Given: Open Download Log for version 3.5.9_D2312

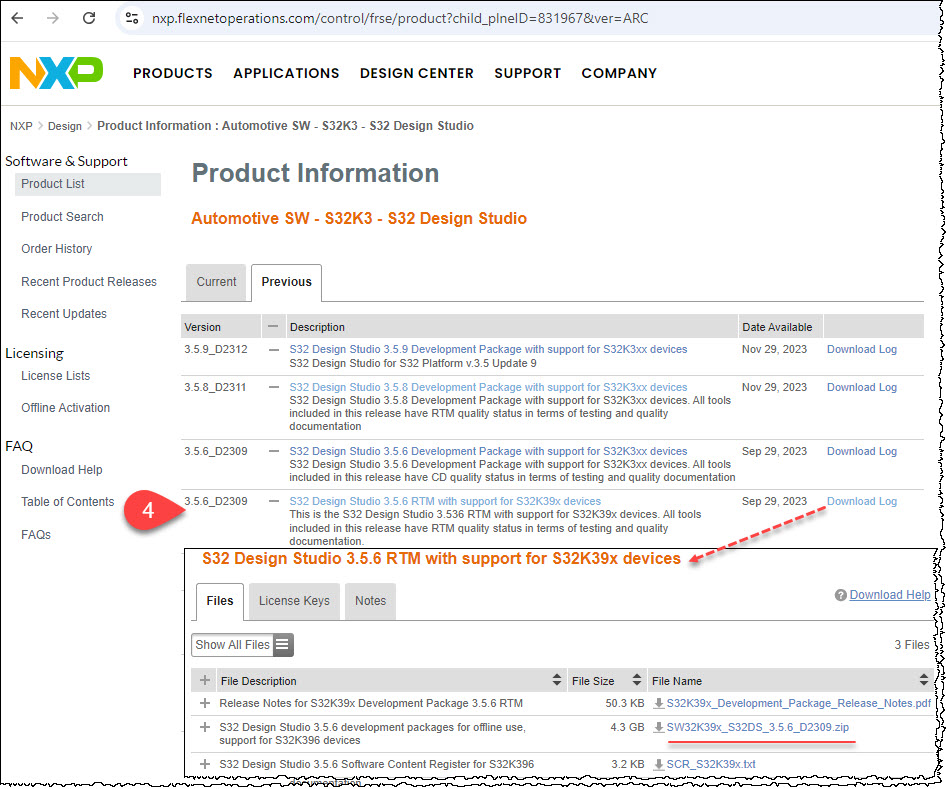Looking at the screenshot, I should coord(861,349).
